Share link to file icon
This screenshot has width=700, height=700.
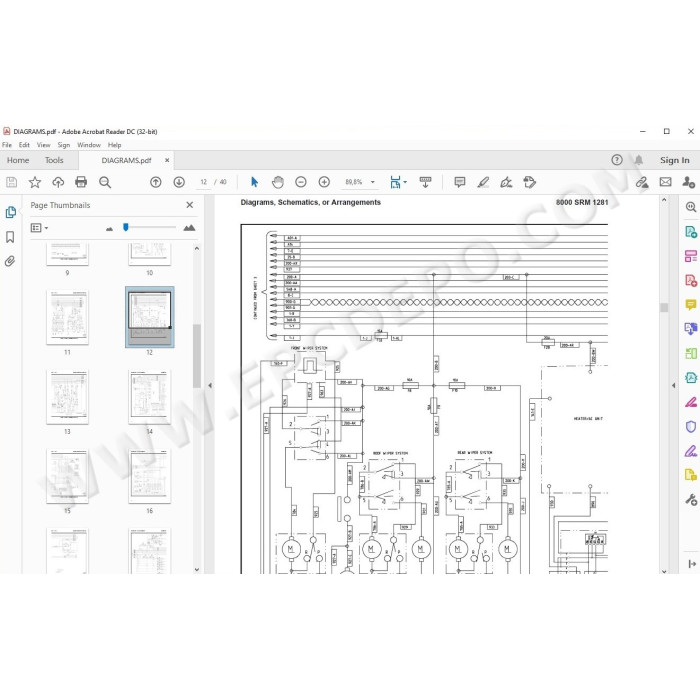[x=642, y=182]
